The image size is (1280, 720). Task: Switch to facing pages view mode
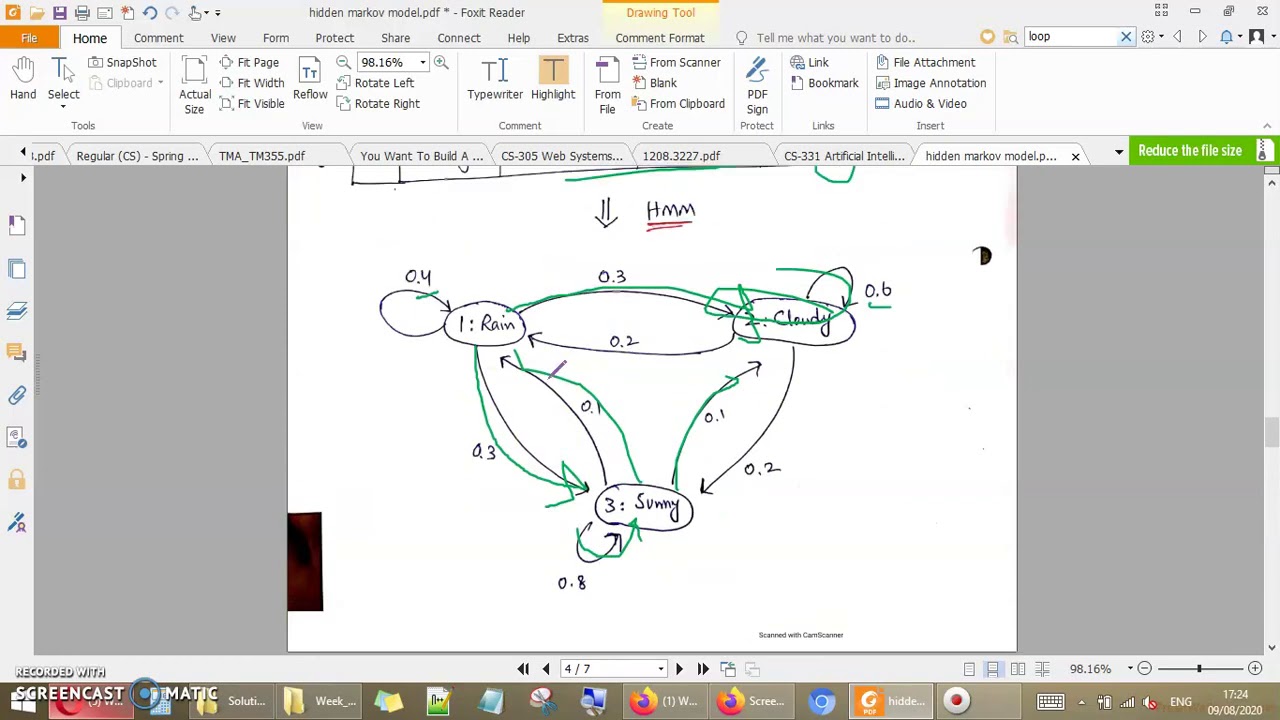coord(1018,668)
